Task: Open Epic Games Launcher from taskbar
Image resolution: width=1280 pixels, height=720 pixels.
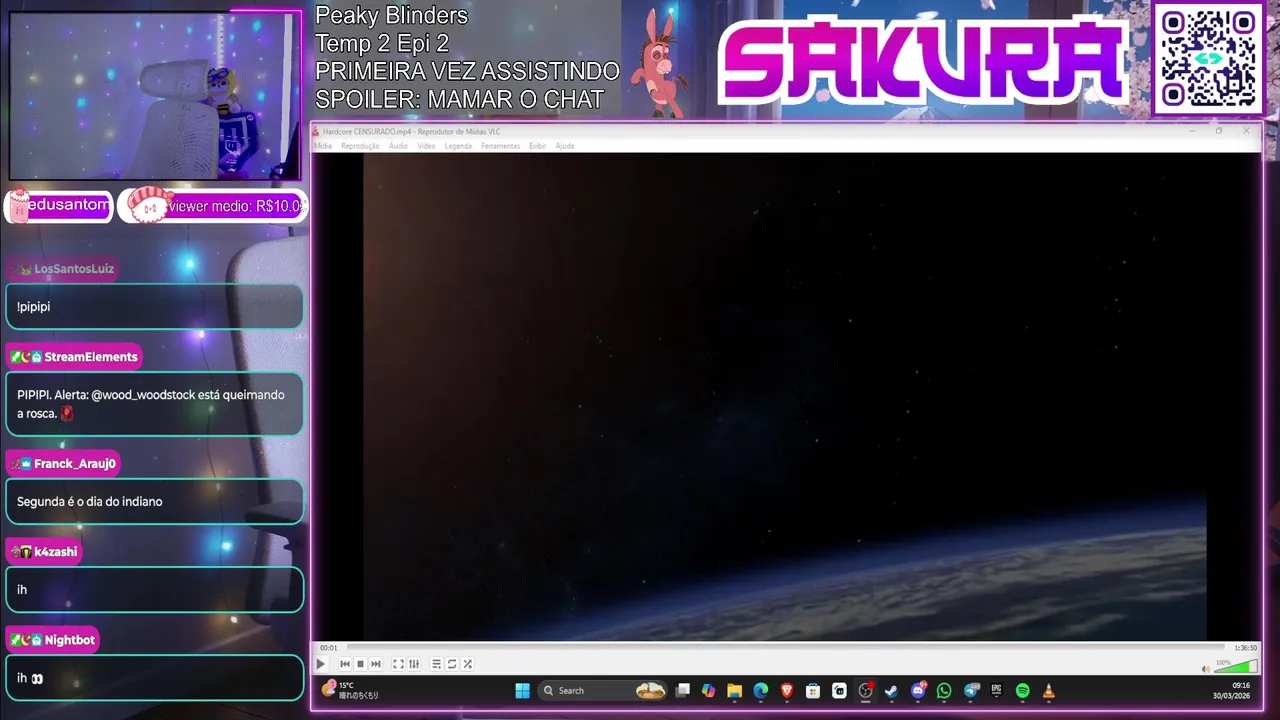Action: (996, 690)
